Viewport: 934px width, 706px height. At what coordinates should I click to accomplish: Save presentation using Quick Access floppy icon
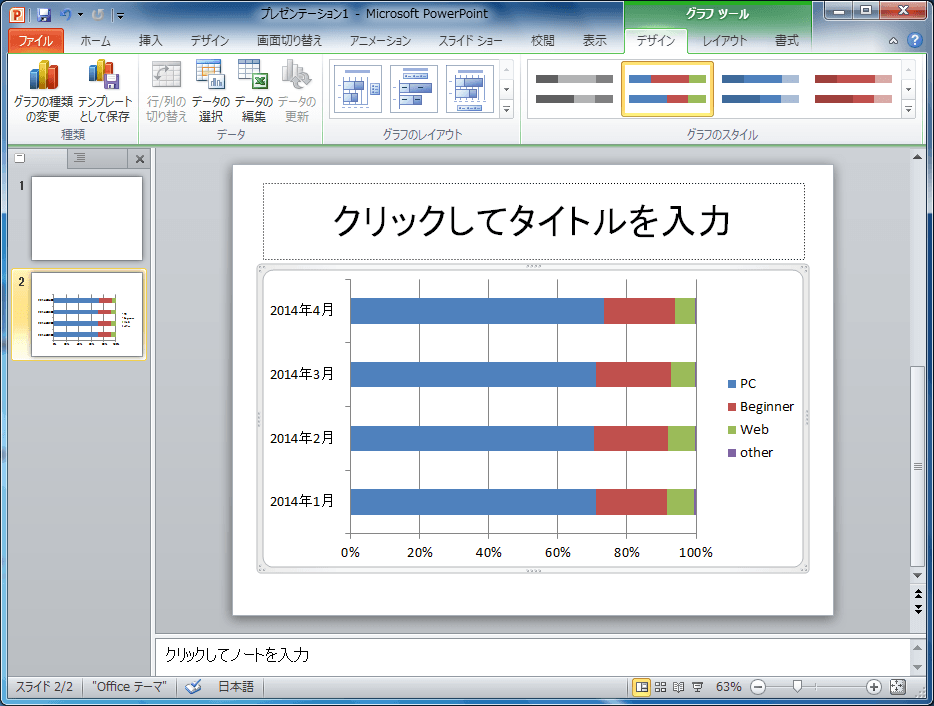pyautogui.click(x=43, y=14)
